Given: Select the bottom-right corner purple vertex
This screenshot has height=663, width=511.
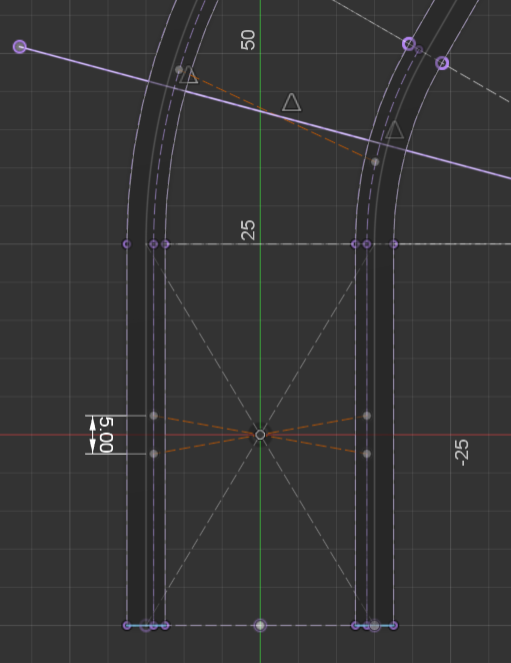Looking at the screenshot, I should pyautogui.click(x=393, y=625).
